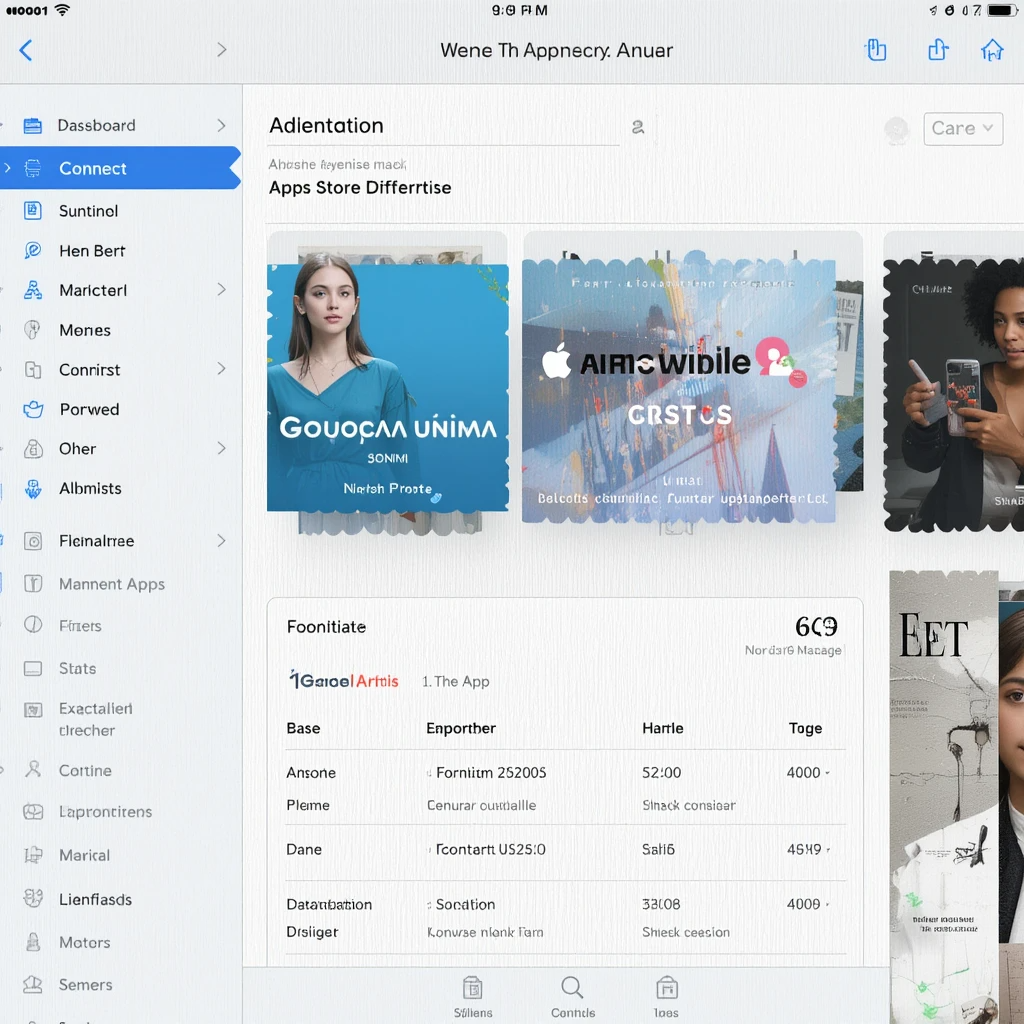Tap the back arrow in top bar
Image resolution: width=1024 pixels, height=1024 pixels.
pyautogui.click(x=26, y=50)
